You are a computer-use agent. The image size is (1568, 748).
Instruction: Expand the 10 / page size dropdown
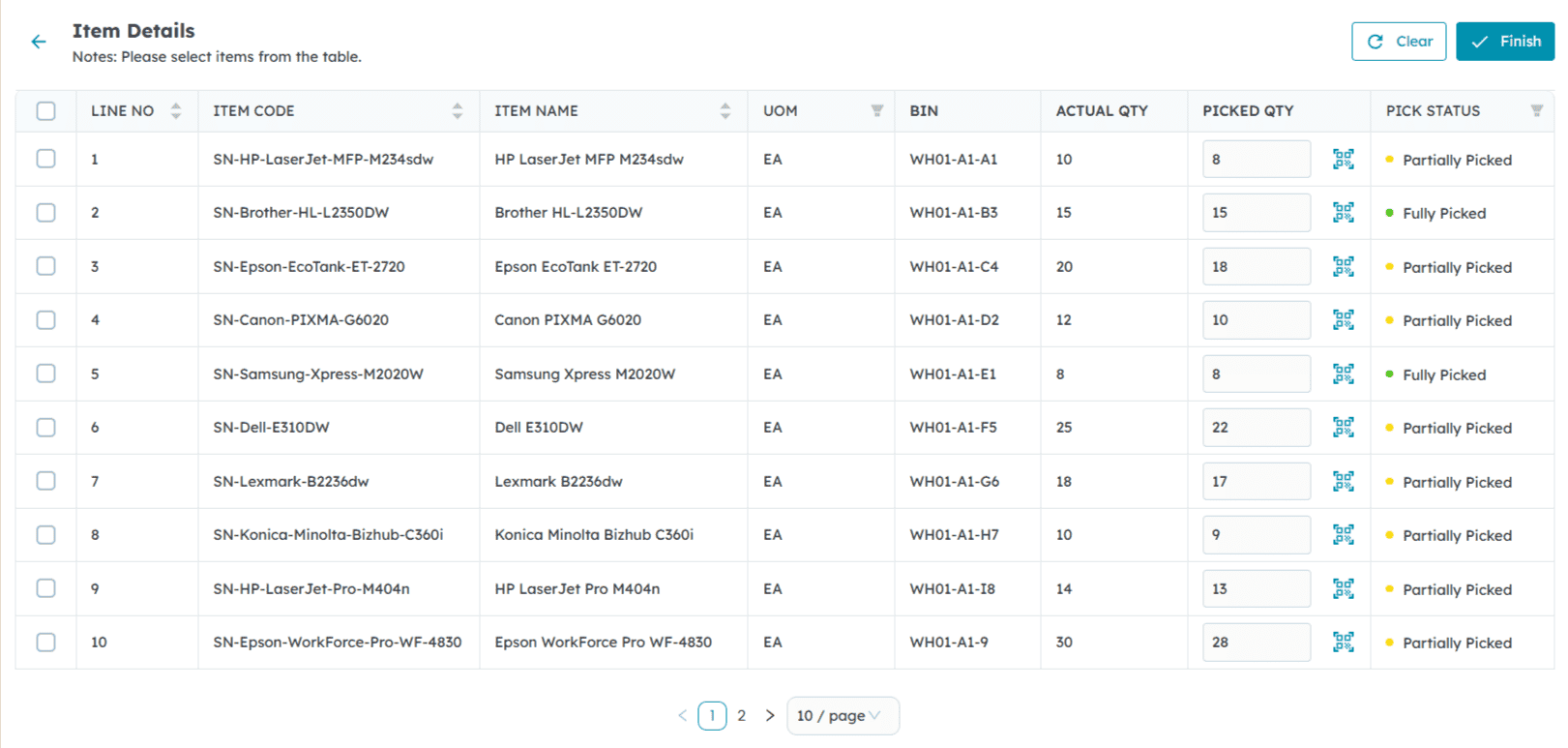(842, 716)
